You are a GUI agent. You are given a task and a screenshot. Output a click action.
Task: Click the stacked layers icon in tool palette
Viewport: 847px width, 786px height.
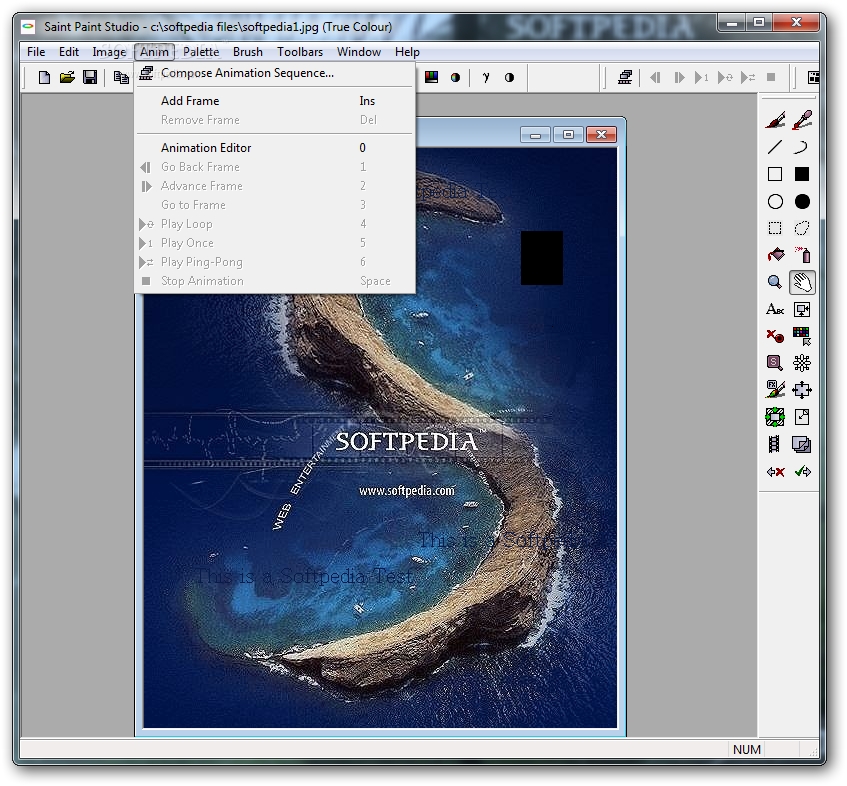(x=802, y=444)
